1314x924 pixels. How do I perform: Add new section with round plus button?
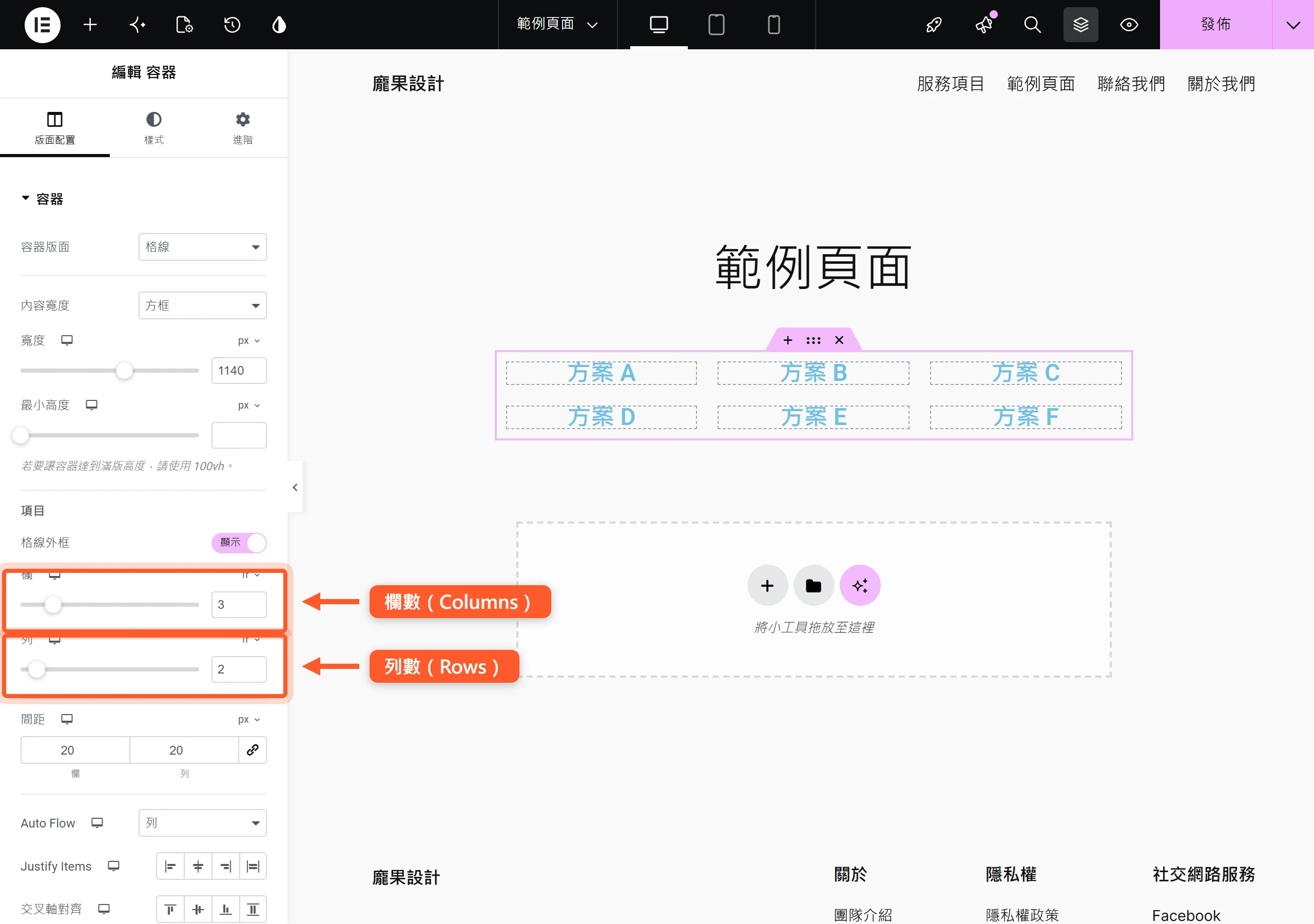(x=767, y=585)
